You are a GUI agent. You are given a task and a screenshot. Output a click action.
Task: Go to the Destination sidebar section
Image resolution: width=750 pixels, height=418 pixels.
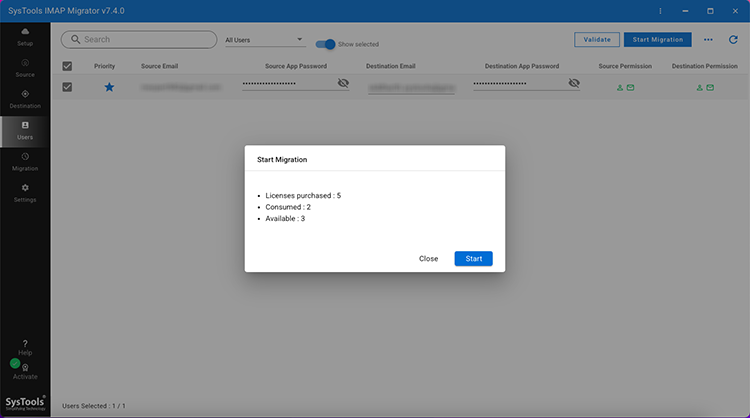point(25,99)
